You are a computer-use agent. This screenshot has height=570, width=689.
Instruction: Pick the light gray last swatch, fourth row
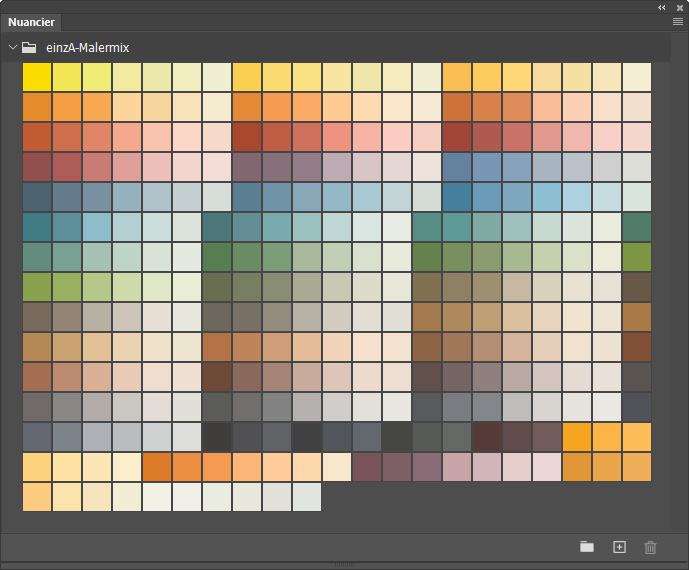[637, 167]
